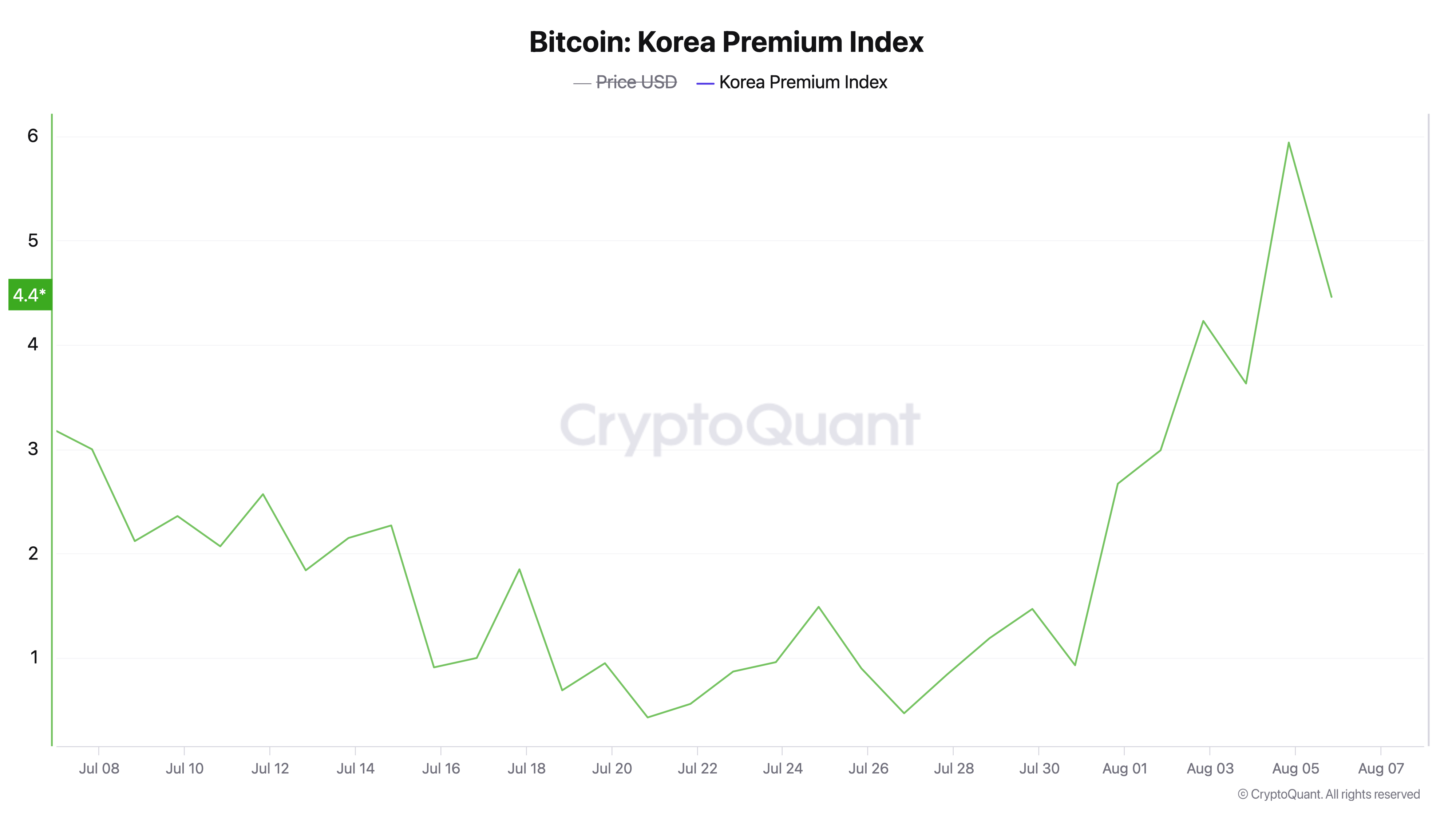Image resolution: width=1456 pixels, height=819 pixels.
Task: Select the line's final data point at the right end
Action: pyautogui.click(x=1331, y=297)
